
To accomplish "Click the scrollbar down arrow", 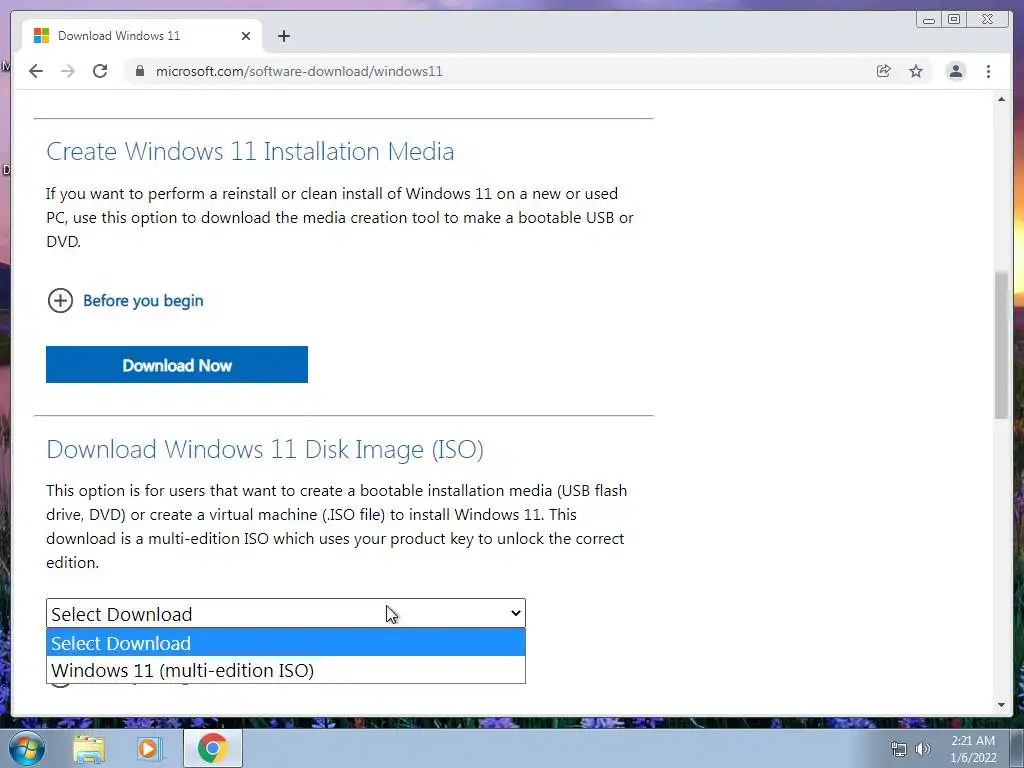I will click(x=1001, y=705).
